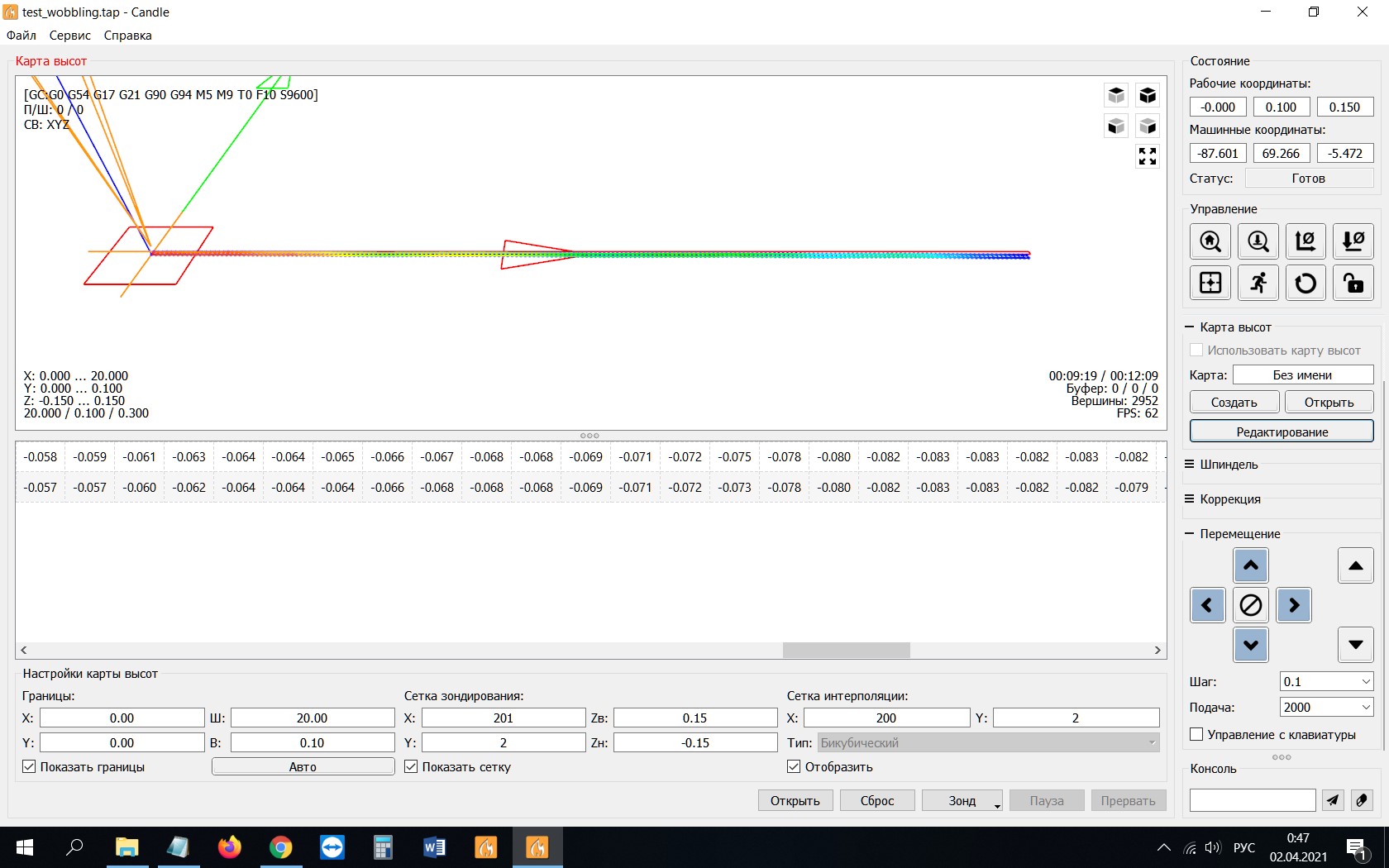Click the table scrollbar right arrow
Screen dimensions: 1389x868
[x=1157, y=651]
